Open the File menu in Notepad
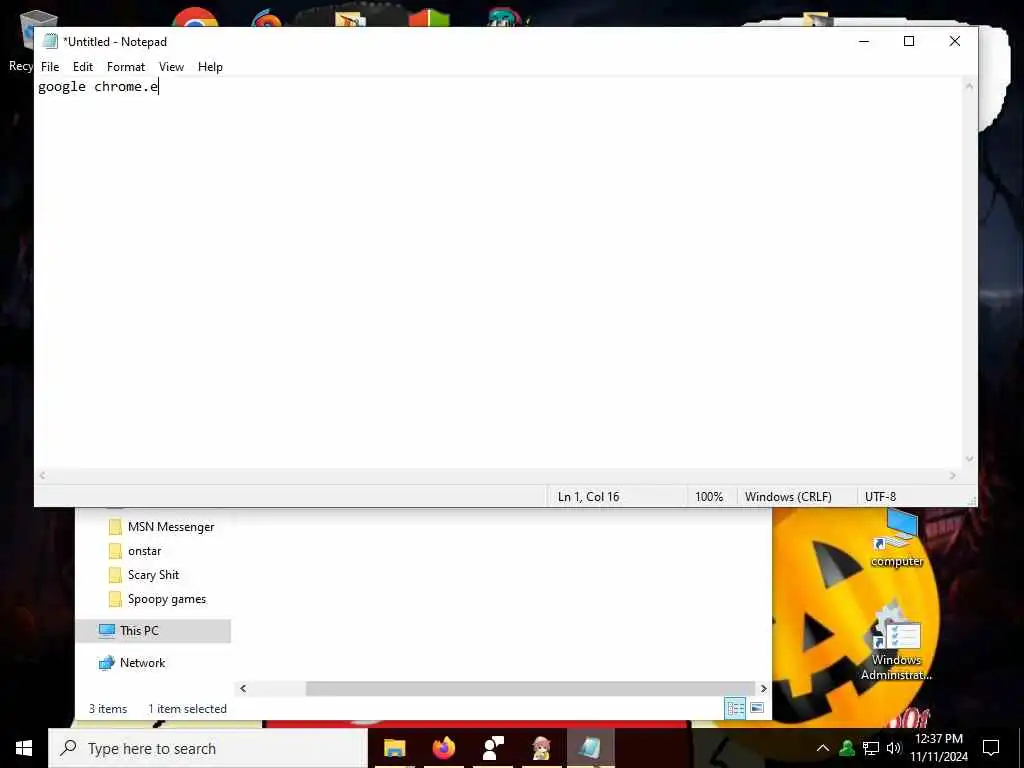This screenshot has width=1024, height=768. click(50, 67)
